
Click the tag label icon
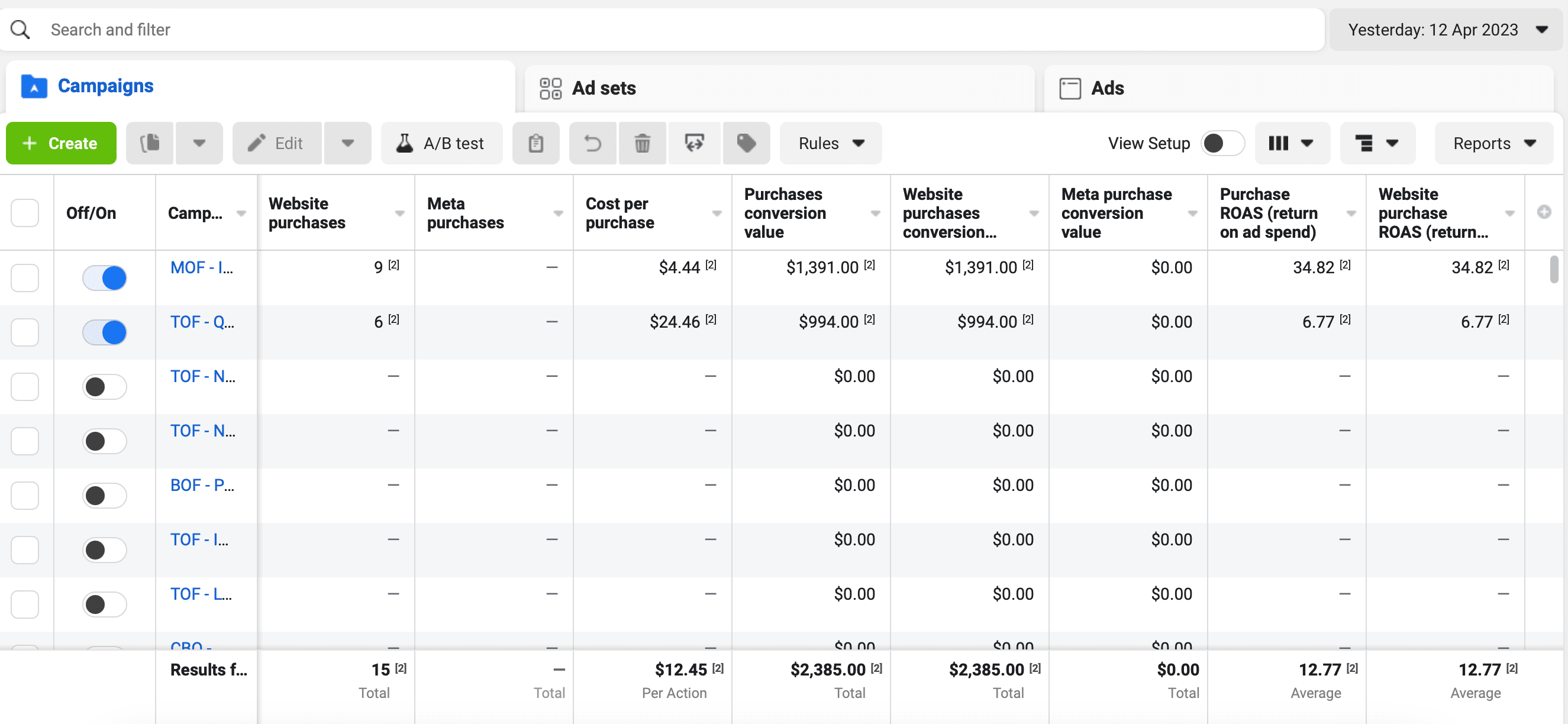click(746, 144)
